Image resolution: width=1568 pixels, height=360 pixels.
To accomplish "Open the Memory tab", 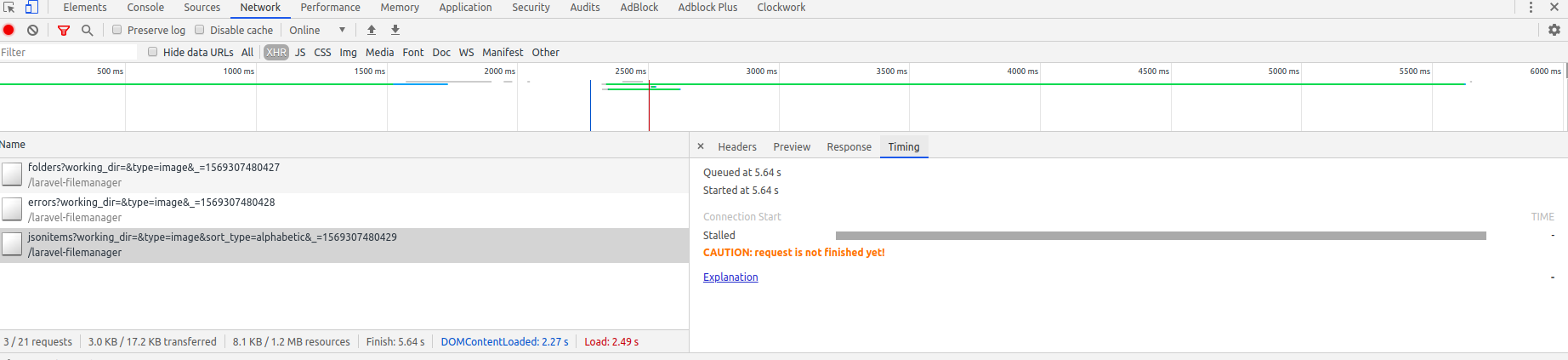I will click(x=400, y=7).
